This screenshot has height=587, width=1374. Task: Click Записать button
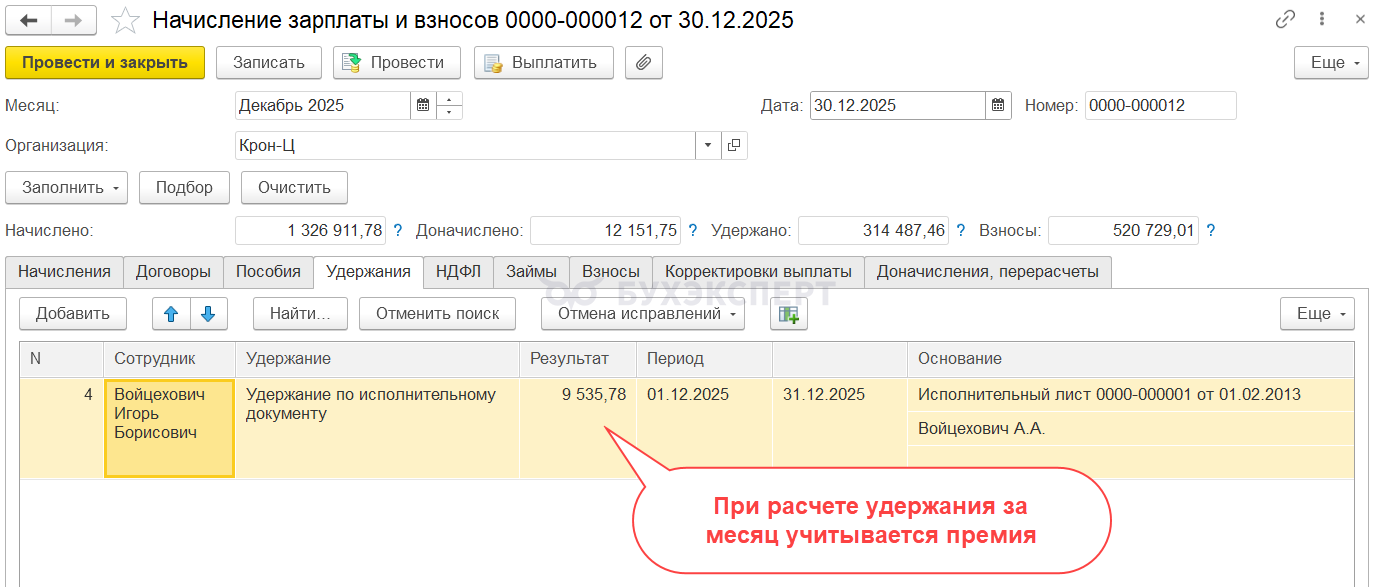coord(268,62)
